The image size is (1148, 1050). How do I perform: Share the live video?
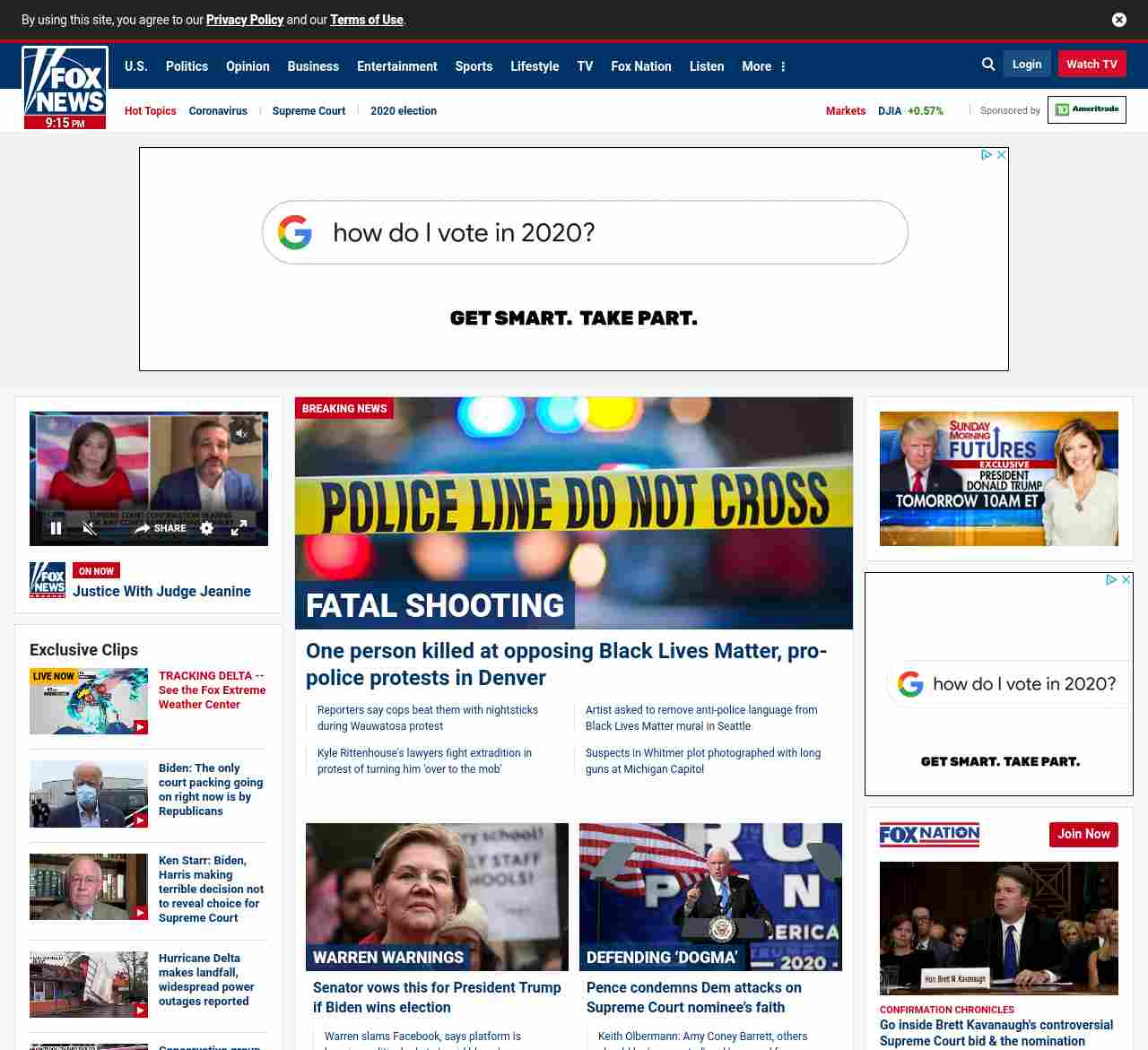point(161,528)
